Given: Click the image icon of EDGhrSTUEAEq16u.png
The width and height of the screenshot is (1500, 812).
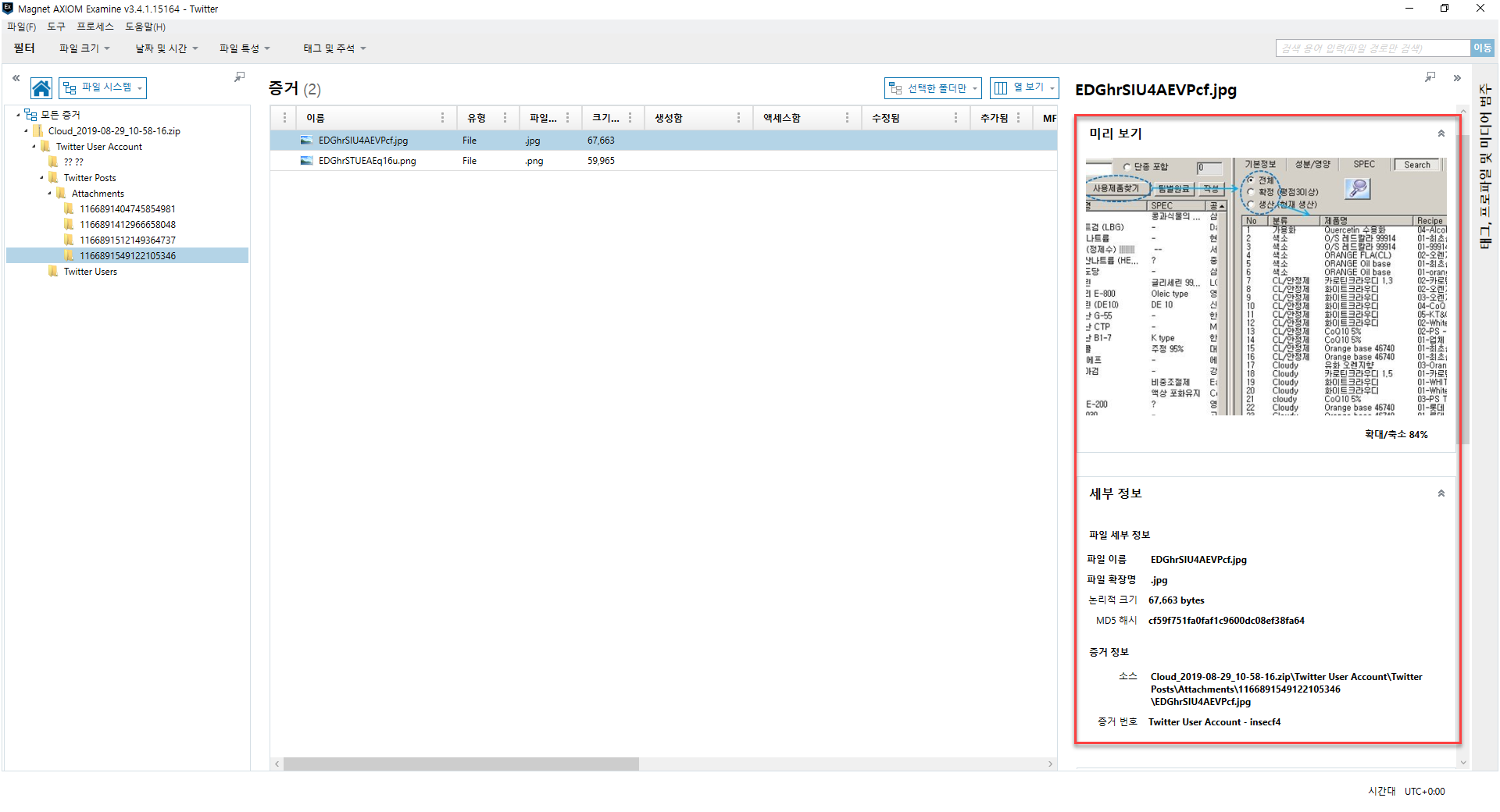Looking at the screenshot, I should coord(306,161).
